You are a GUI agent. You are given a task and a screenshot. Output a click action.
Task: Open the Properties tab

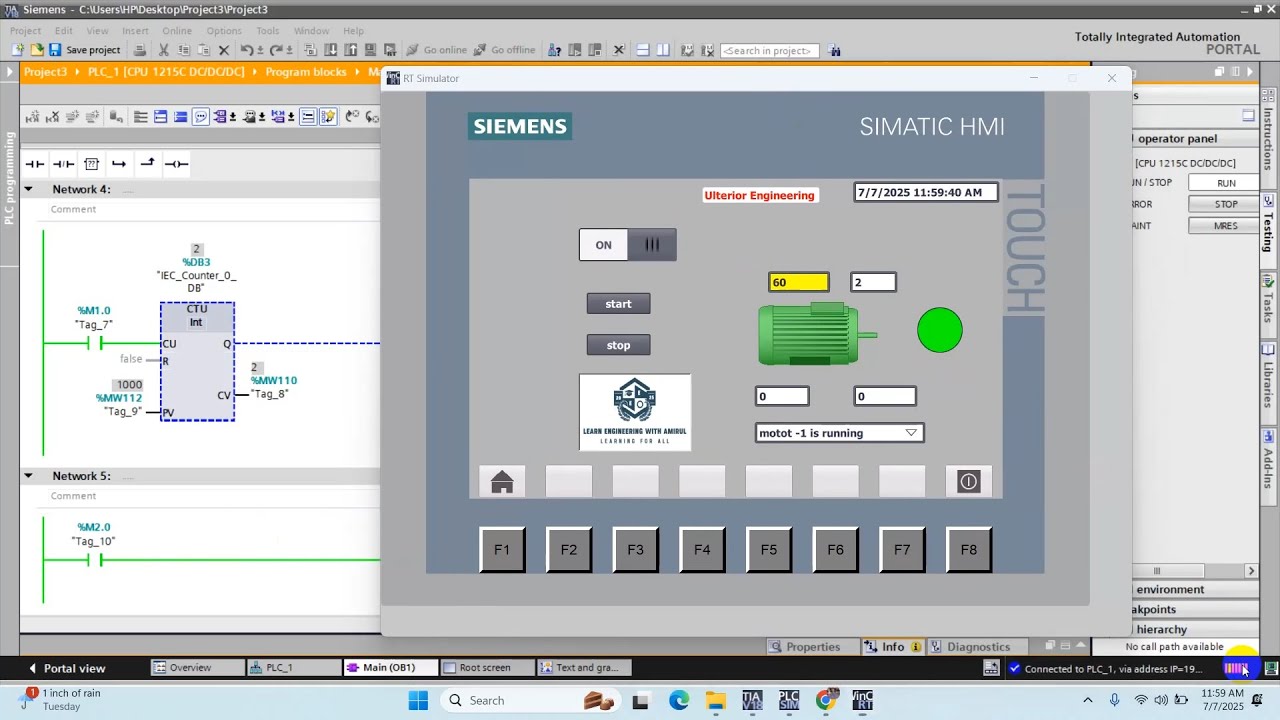tap(811, 647)
